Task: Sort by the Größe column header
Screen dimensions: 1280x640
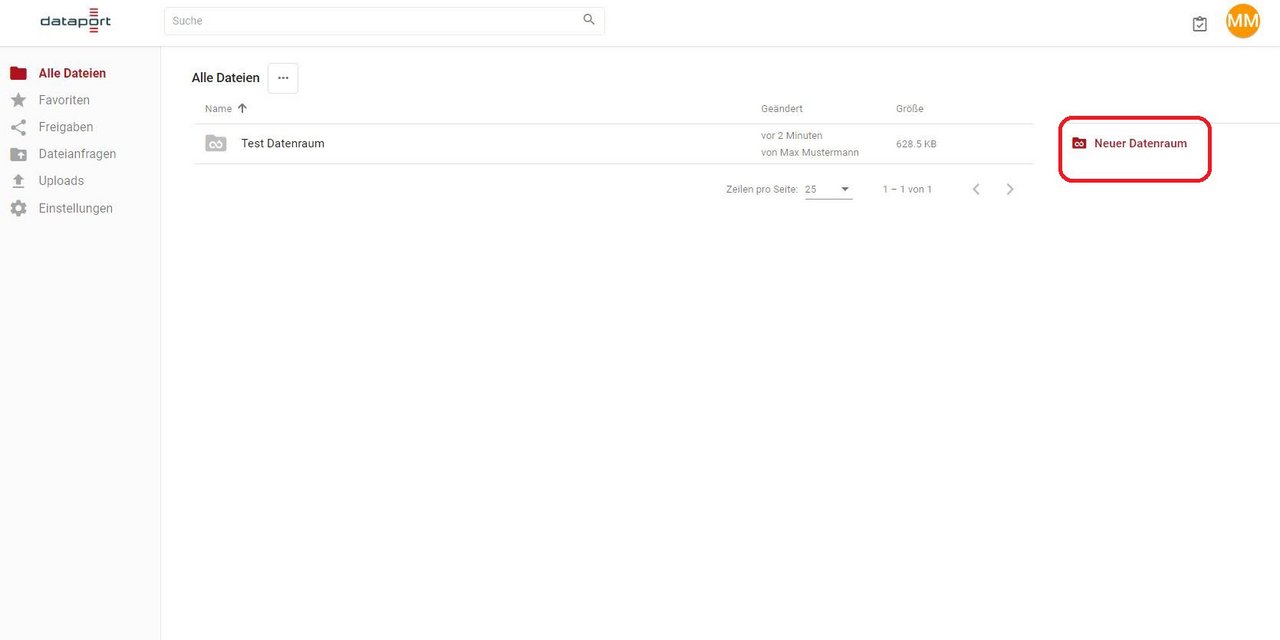Action: (x=909, y=108)
